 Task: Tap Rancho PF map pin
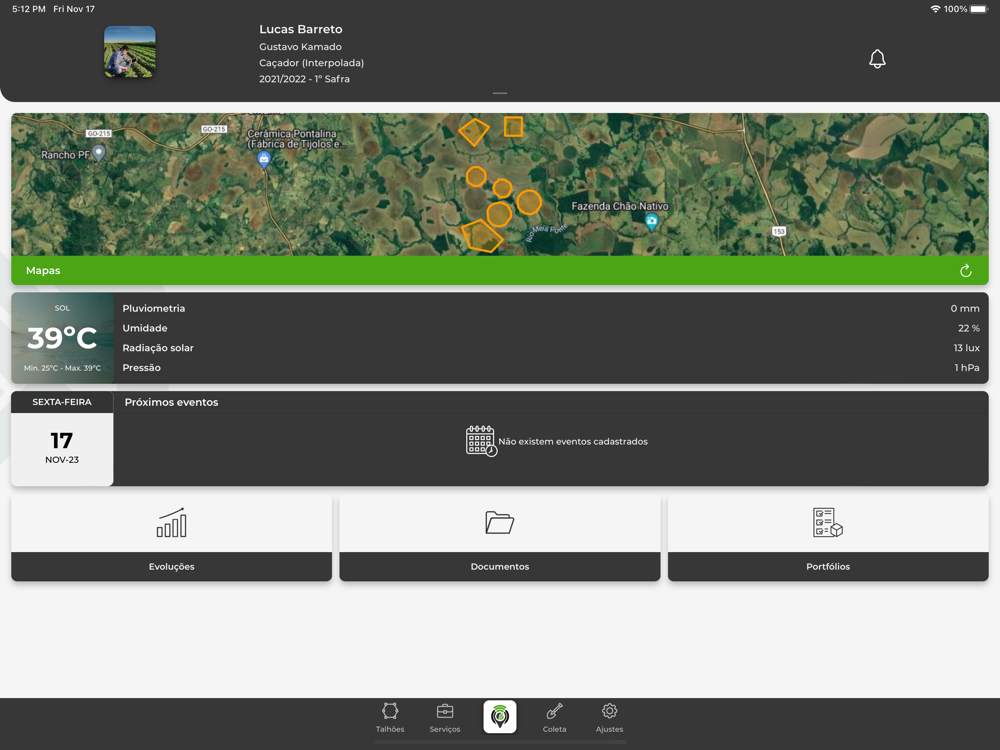click(98, 153)
